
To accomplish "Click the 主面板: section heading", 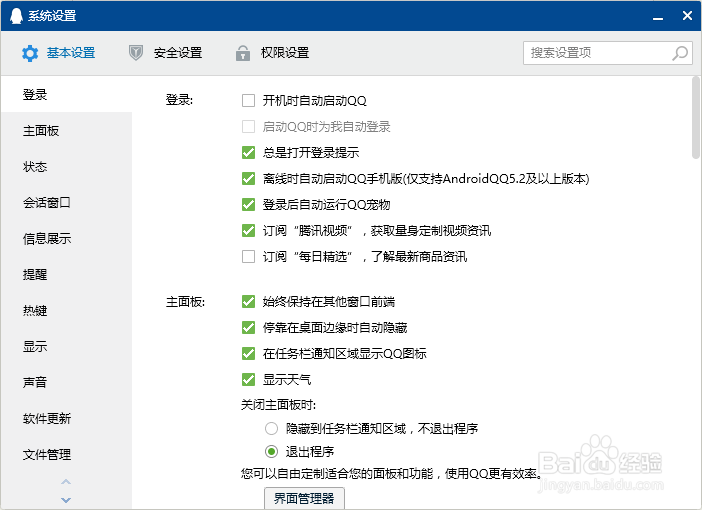I will pos(185,302).
